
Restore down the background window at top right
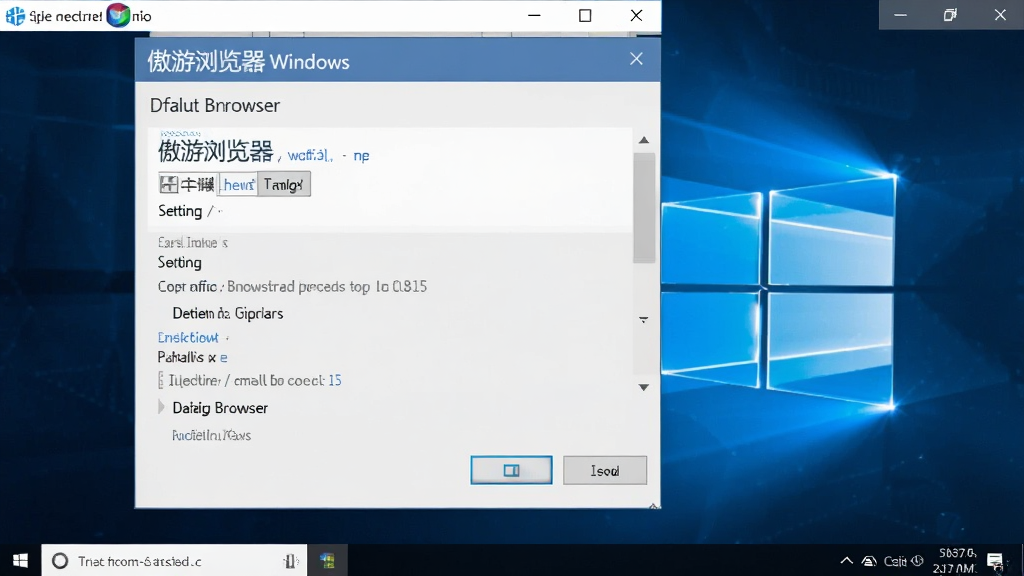pyautogui.click(x=950, y=15)
